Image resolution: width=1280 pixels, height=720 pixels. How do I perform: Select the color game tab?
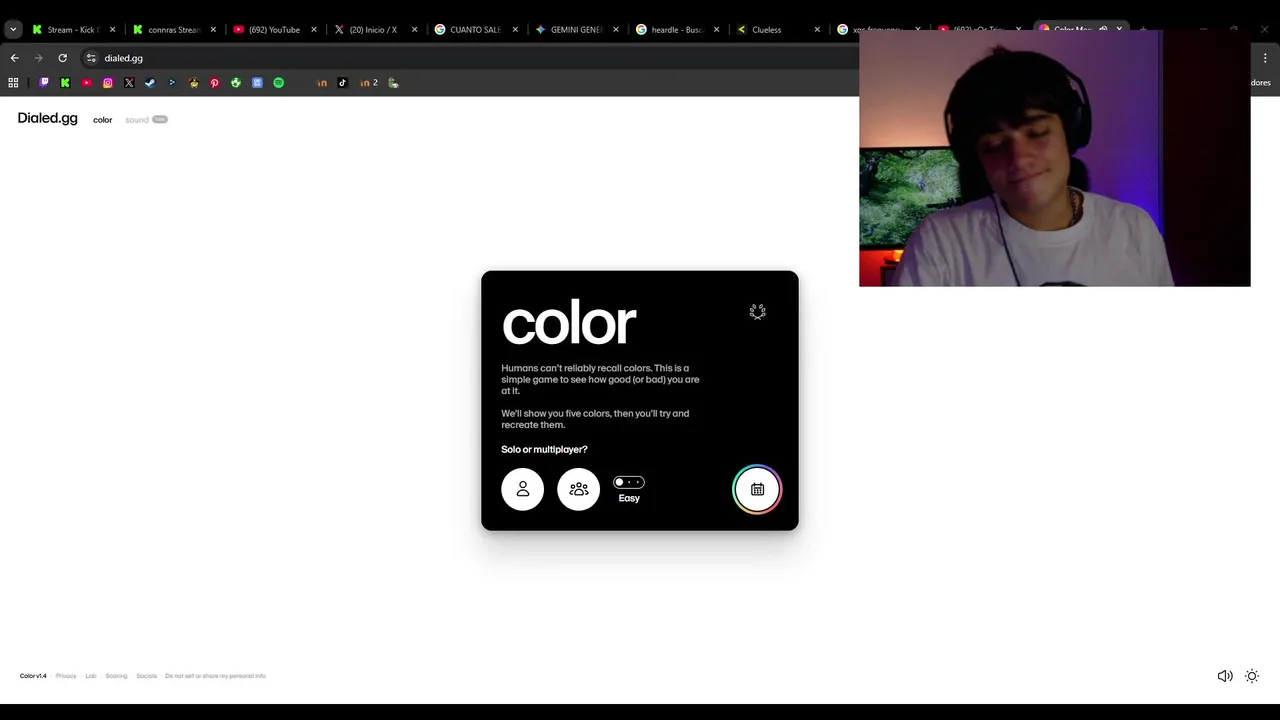tap(102, 120)
